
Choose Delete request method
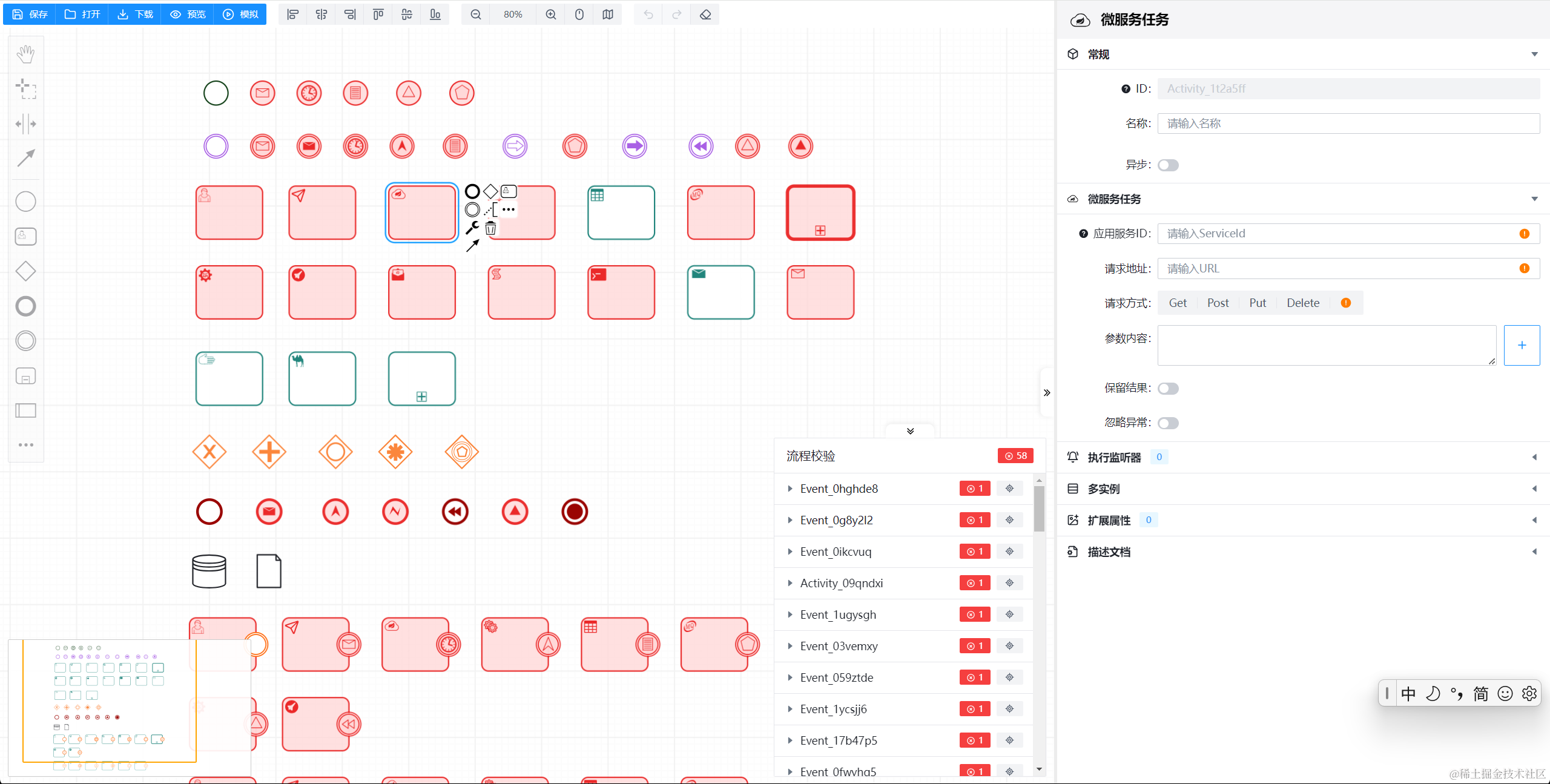click(x=1303, y=303)
